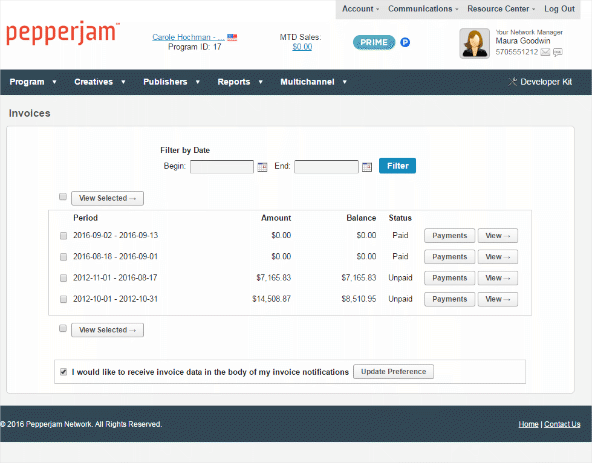Image resolution: width=592 pixels, height=463 pixels.
Task: Click the email envelope icon for Maura Goodwin
Action: click(x=545, y=52)
